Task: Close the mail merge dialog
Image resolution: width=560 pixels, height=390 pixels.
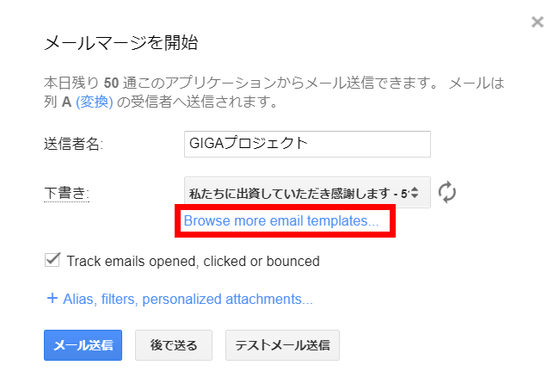Action: tap(537, 22)
